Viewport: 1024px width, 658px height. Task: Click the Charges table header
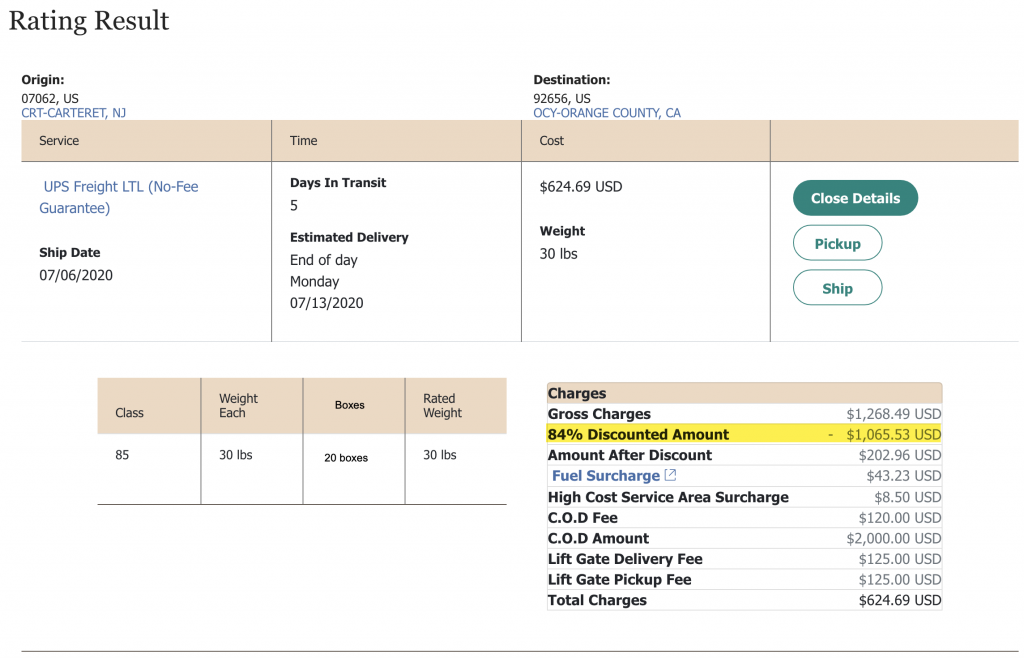click(744, 393)
